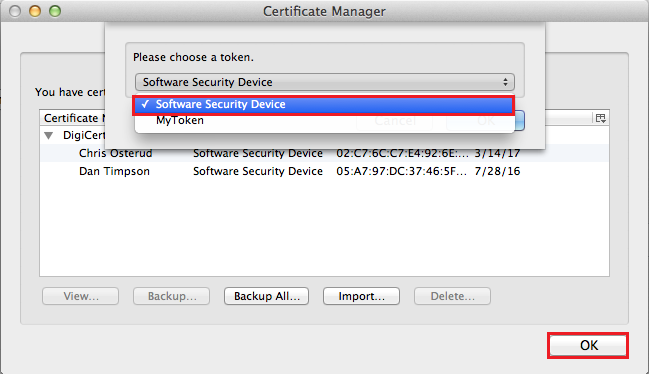Click the Backup... button

coord(172,296)
